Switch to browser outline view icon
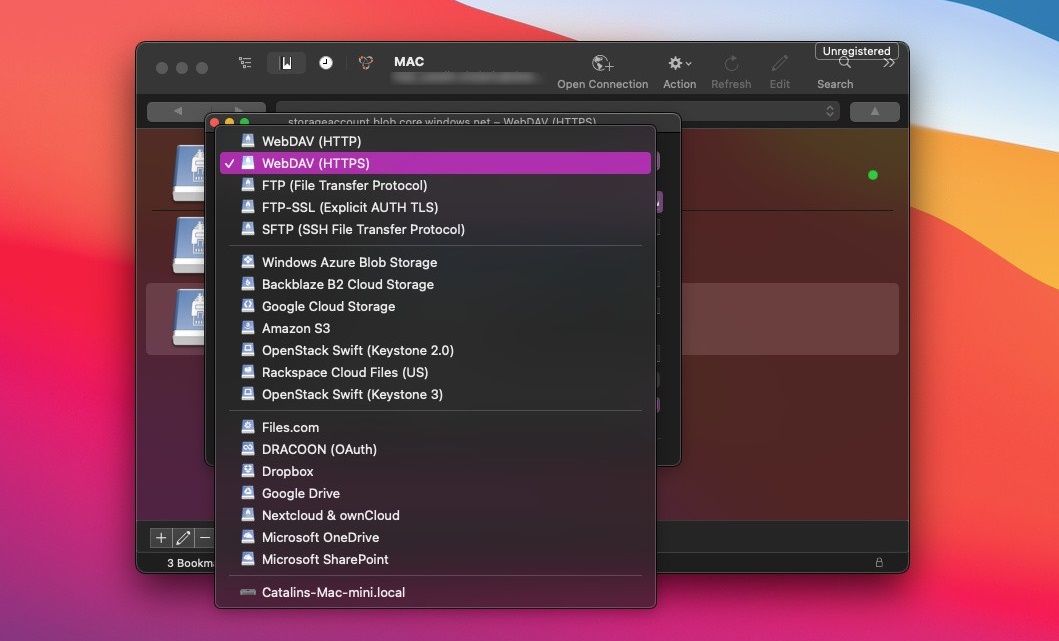The image size is (1059, 641). [245, 63]
